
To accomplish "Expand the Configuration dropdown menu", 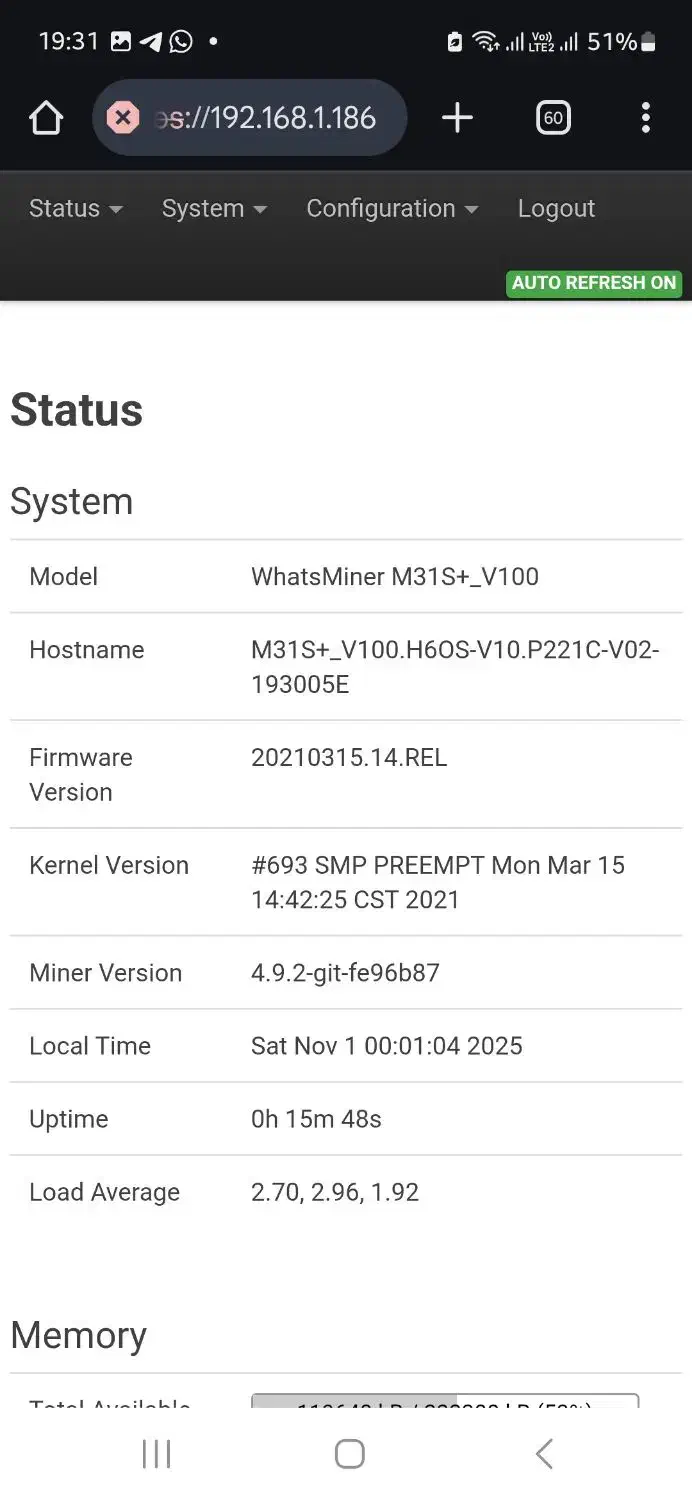I will coord(391,209).
